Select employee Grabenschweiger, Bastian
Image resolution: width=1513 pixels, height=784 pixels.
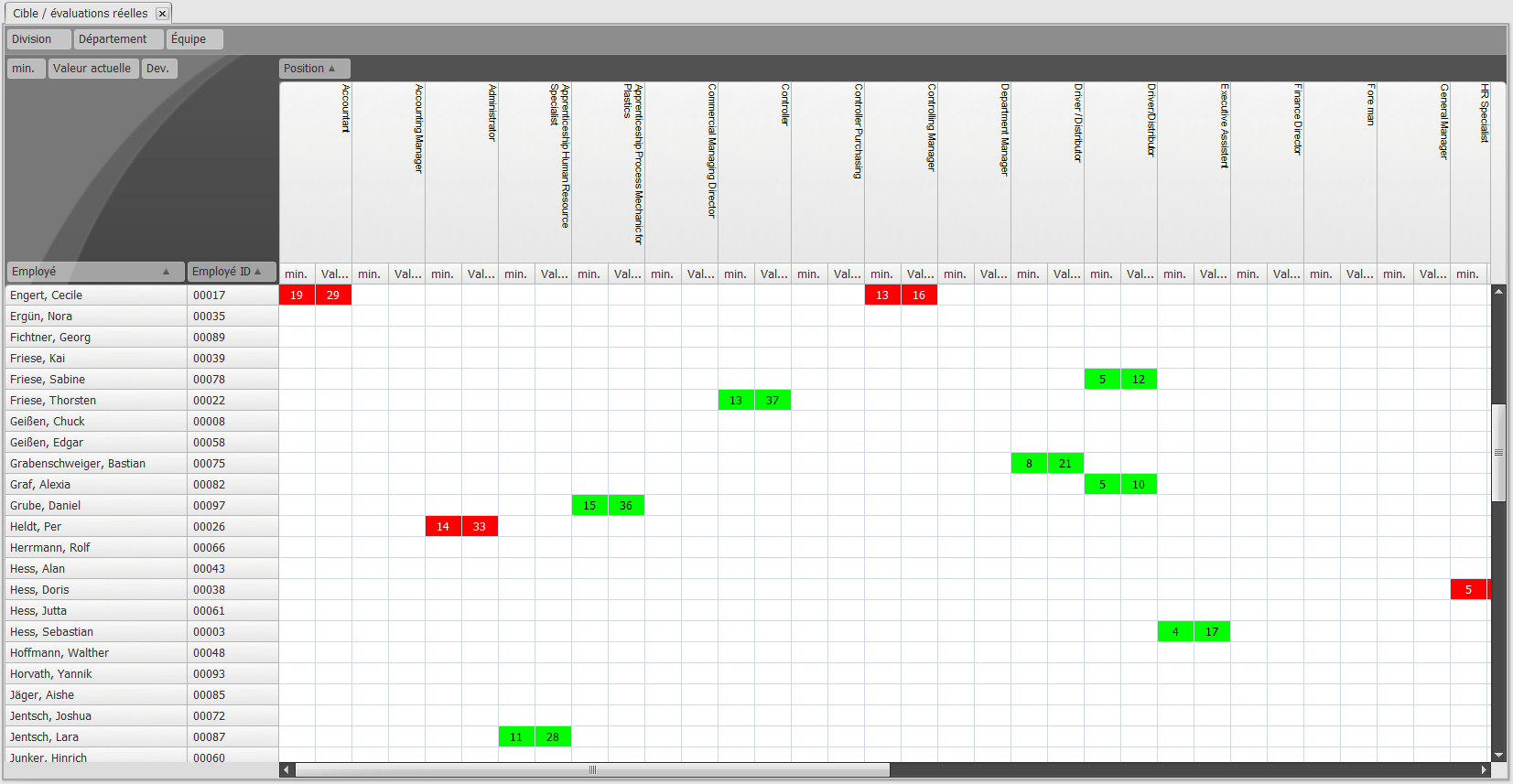[96, 464]
